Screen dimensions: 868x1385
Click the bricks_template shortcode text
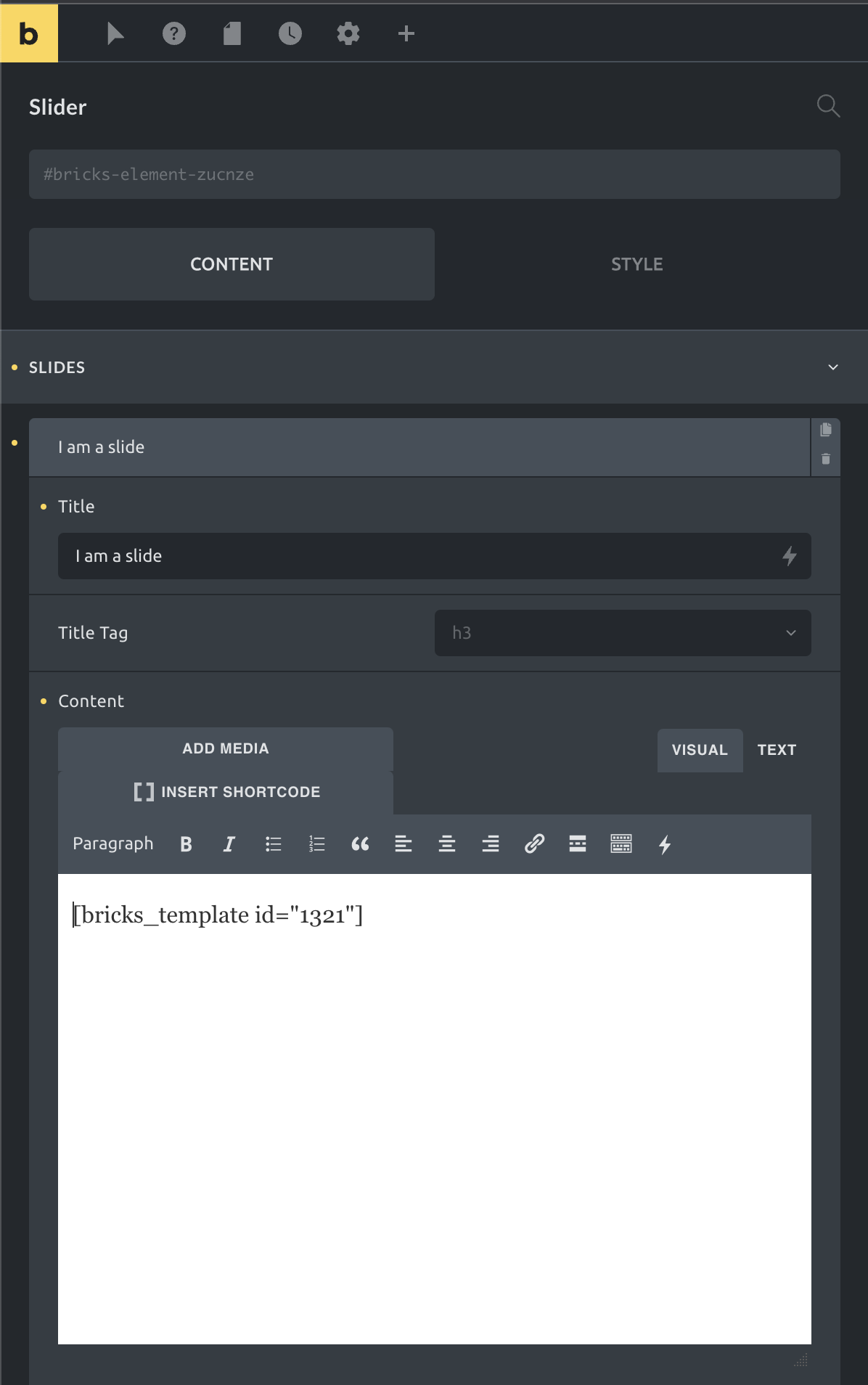(218, 915)
